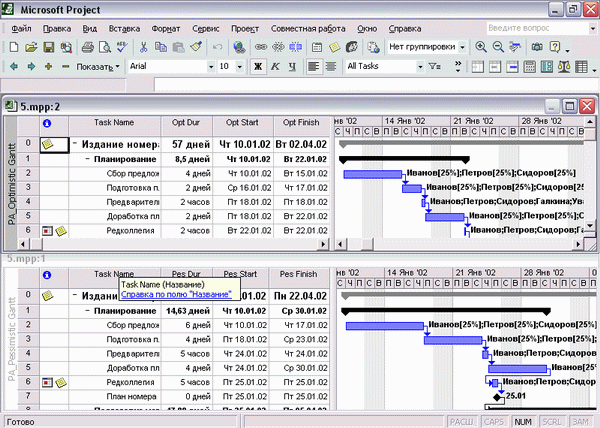Image resolution: width=600 pixels, height=428 pixels.
Task: Click the New document icon
Action: pos(14,47)
